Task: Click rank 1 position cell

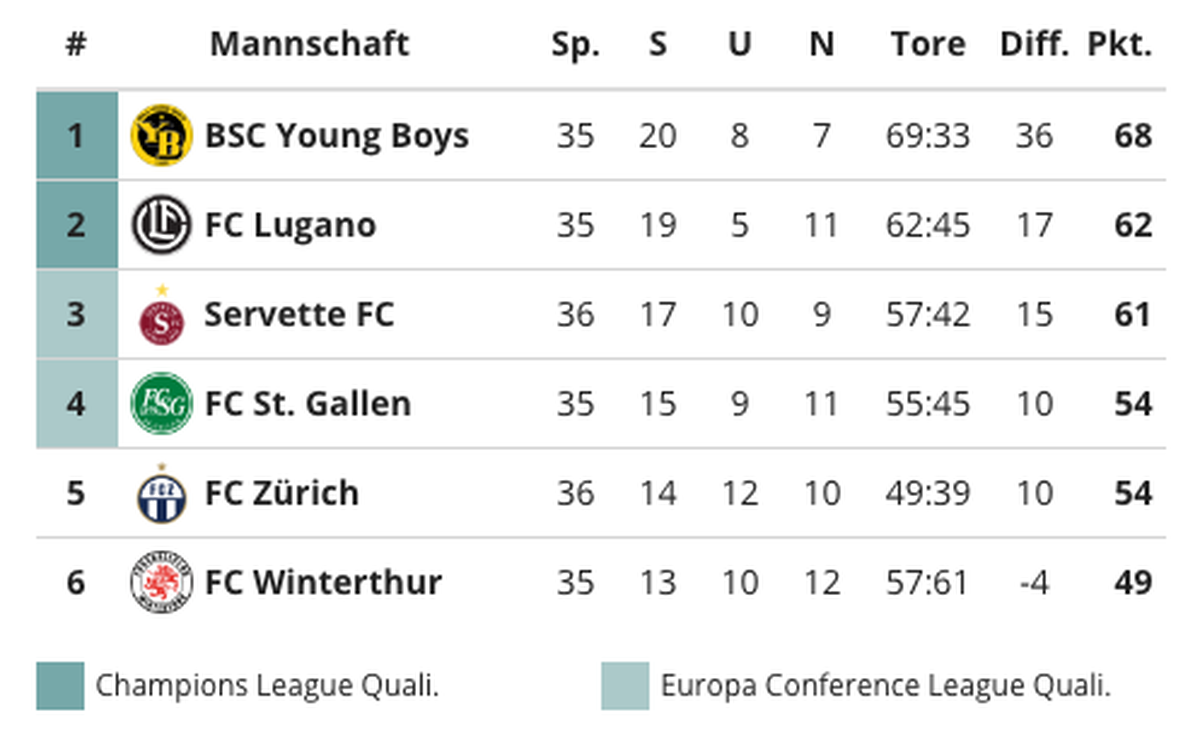Action: pyautogui.click(x=77, y=135)
